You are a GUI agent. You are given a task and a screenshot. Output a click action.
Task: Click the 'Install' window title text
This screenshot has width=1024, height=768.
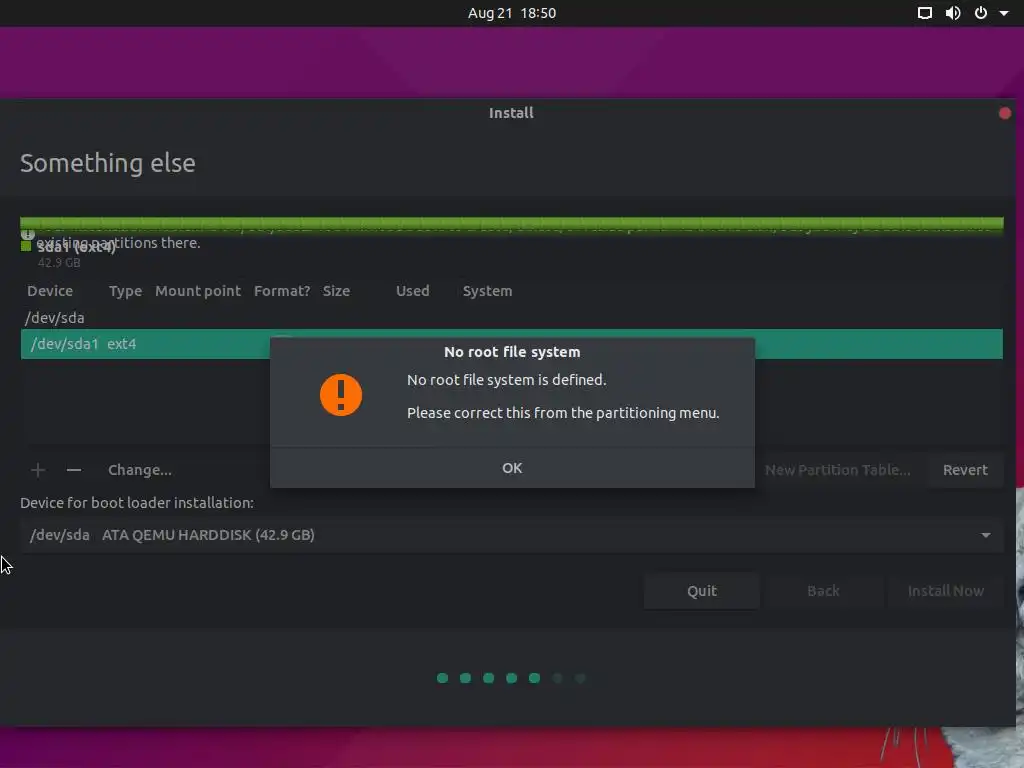[x=511, y=113]
